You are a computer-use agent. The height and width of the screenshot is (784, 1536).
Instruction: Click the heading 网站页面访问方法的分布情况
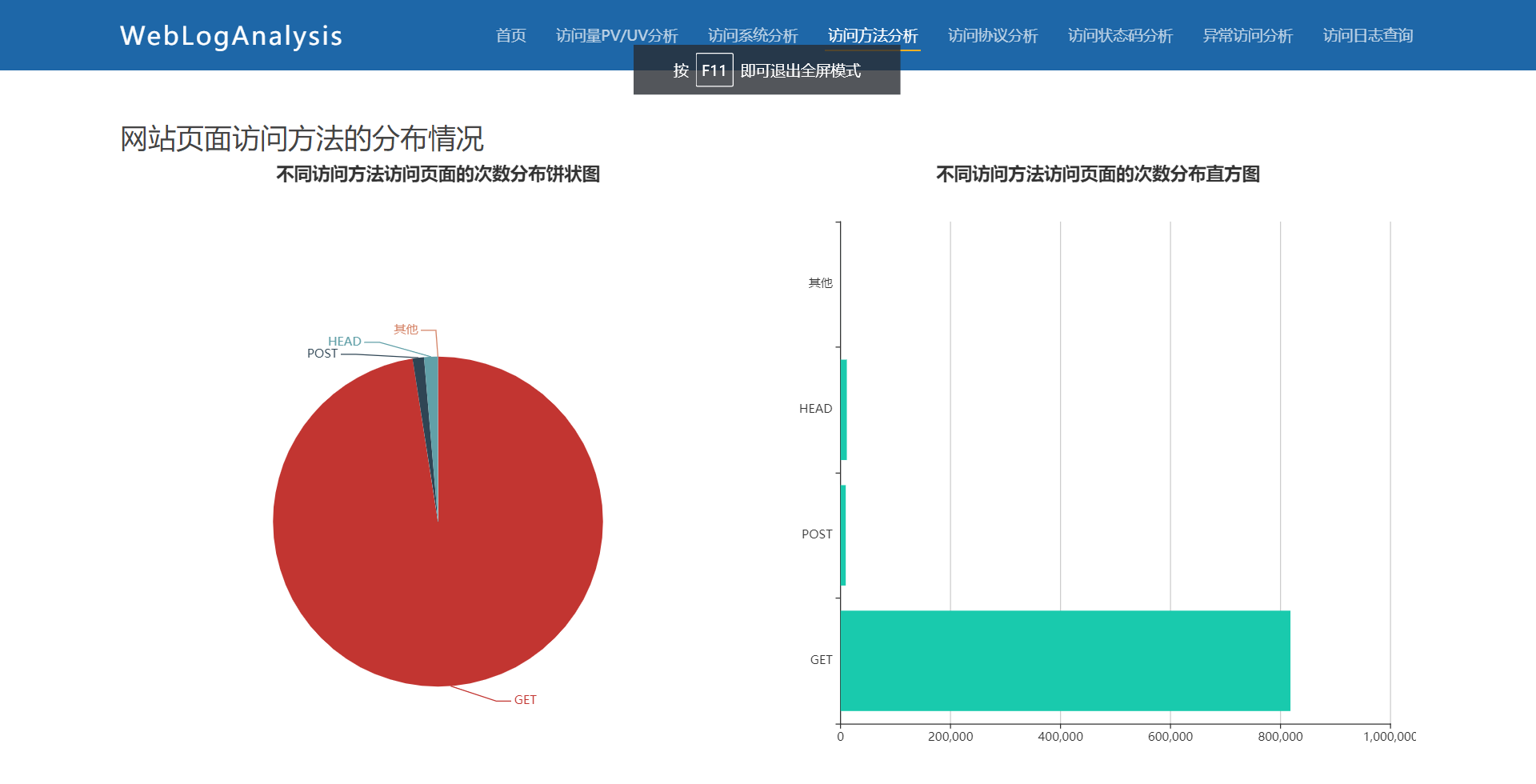(302, 138)
